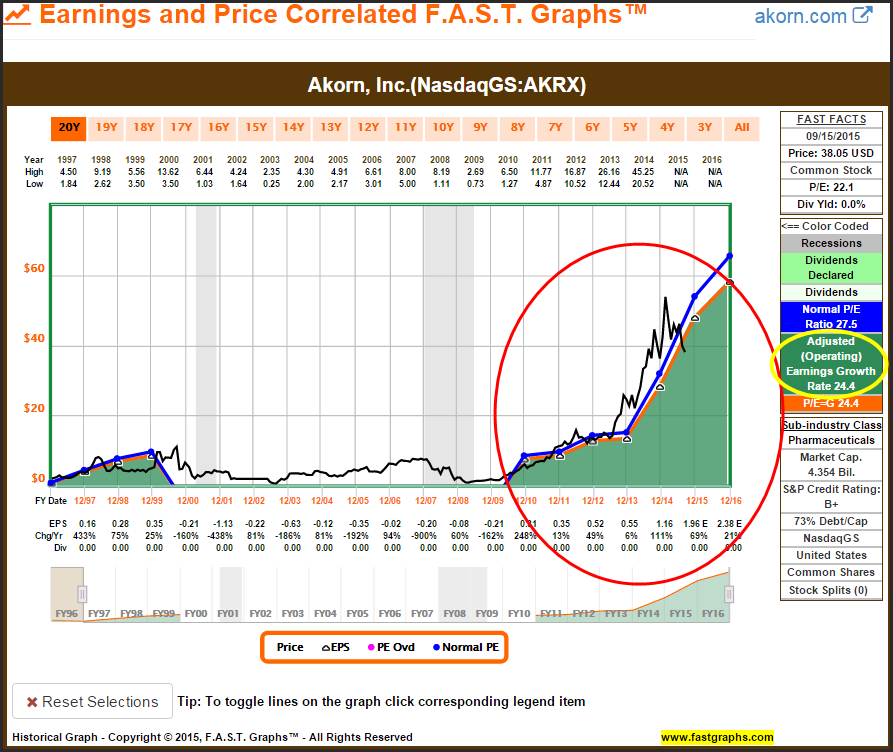Toggle the Price line in legend

(290, 647)
